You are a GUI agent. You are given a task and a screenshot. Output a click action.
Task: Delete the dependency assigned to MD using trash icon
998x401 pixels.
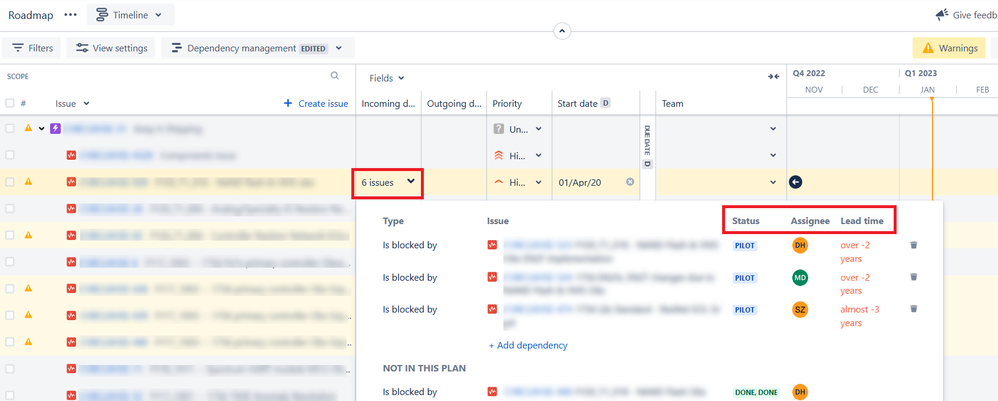point(914,277)
